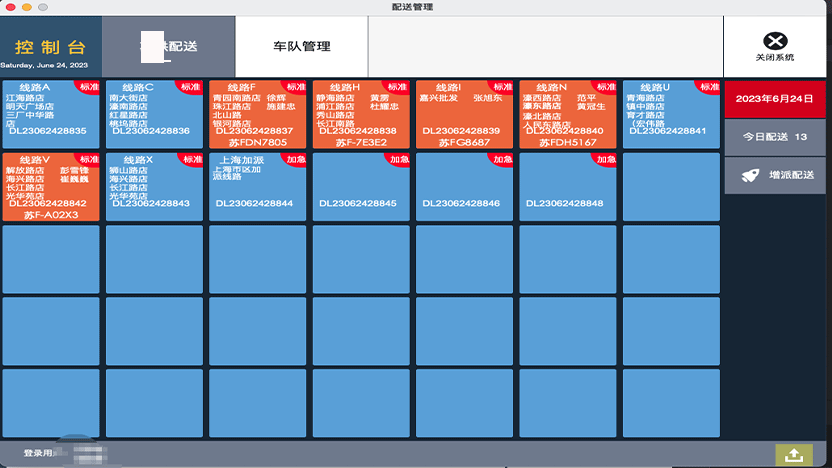Click the 关闭系统 close icon
Viewport: 832px width, 468px height.
pyautogui.click(x=775, y=41)
